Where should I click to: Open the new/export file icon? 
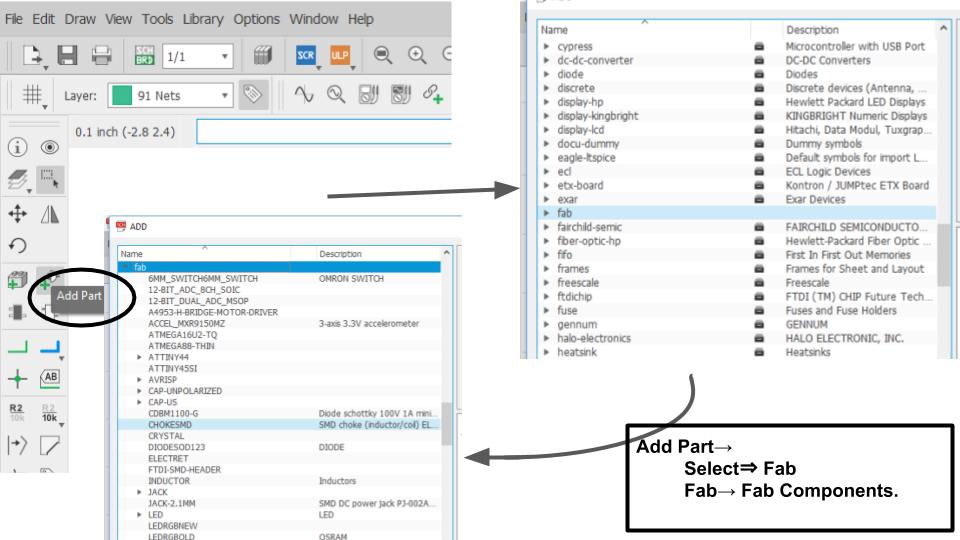point(33,56)
